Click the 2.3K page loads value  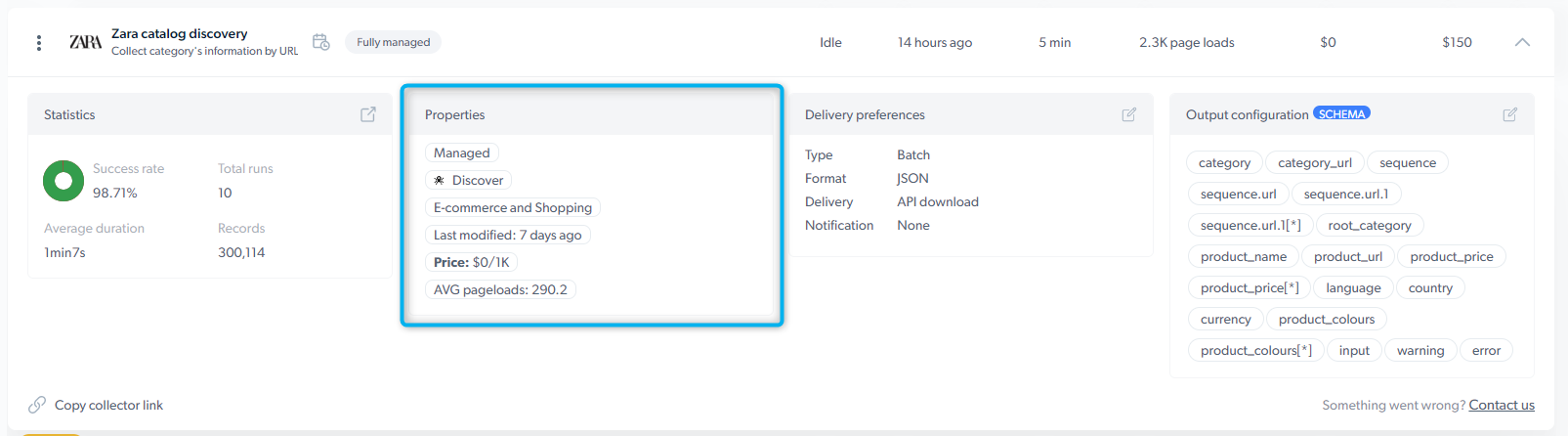pyautogui.click(x=1187, y=42)
